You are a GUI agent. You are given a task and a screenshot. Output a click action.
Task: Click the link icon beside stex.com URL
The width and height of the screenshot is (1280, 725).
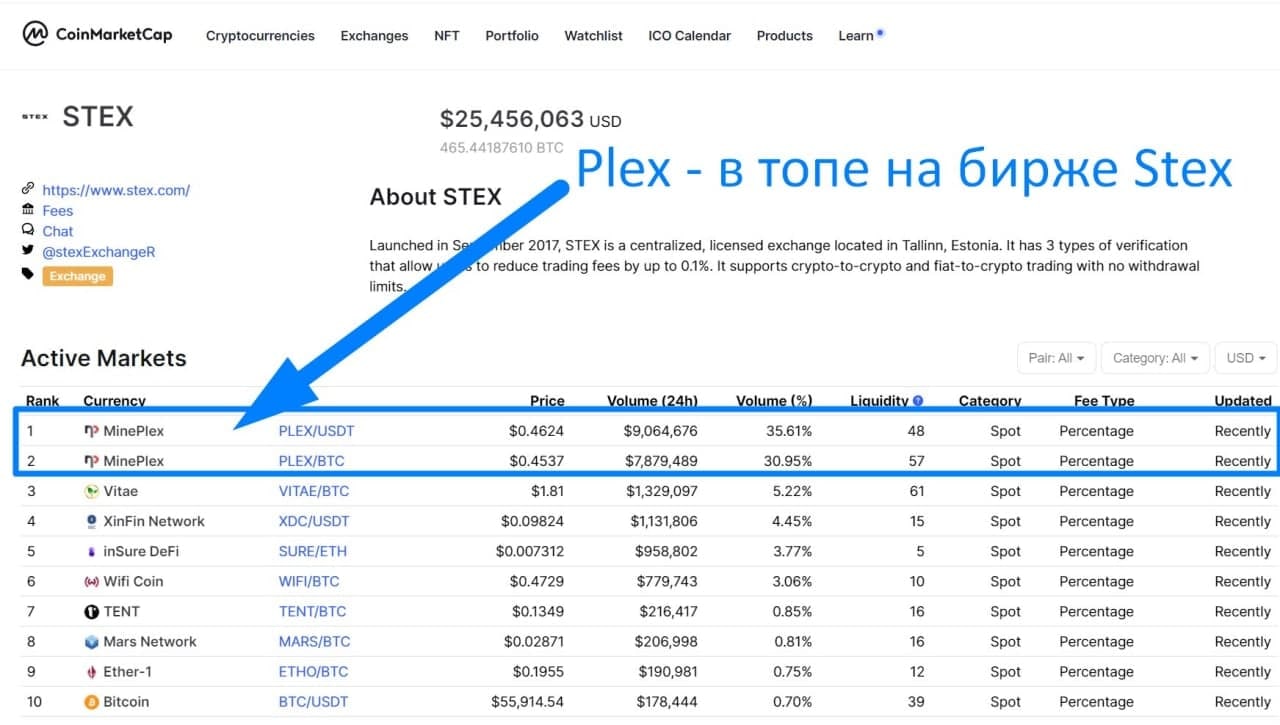(x=28, y=189)
